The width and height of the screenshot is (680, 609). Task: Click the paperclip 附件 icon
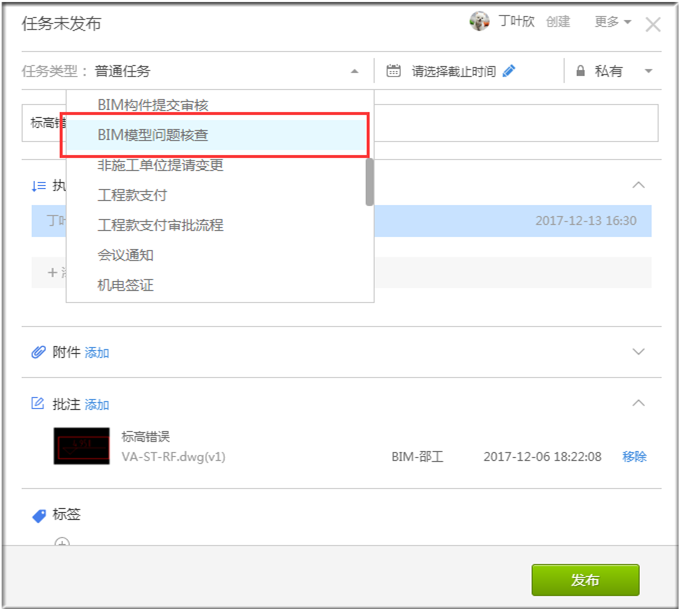coord(39,352)
